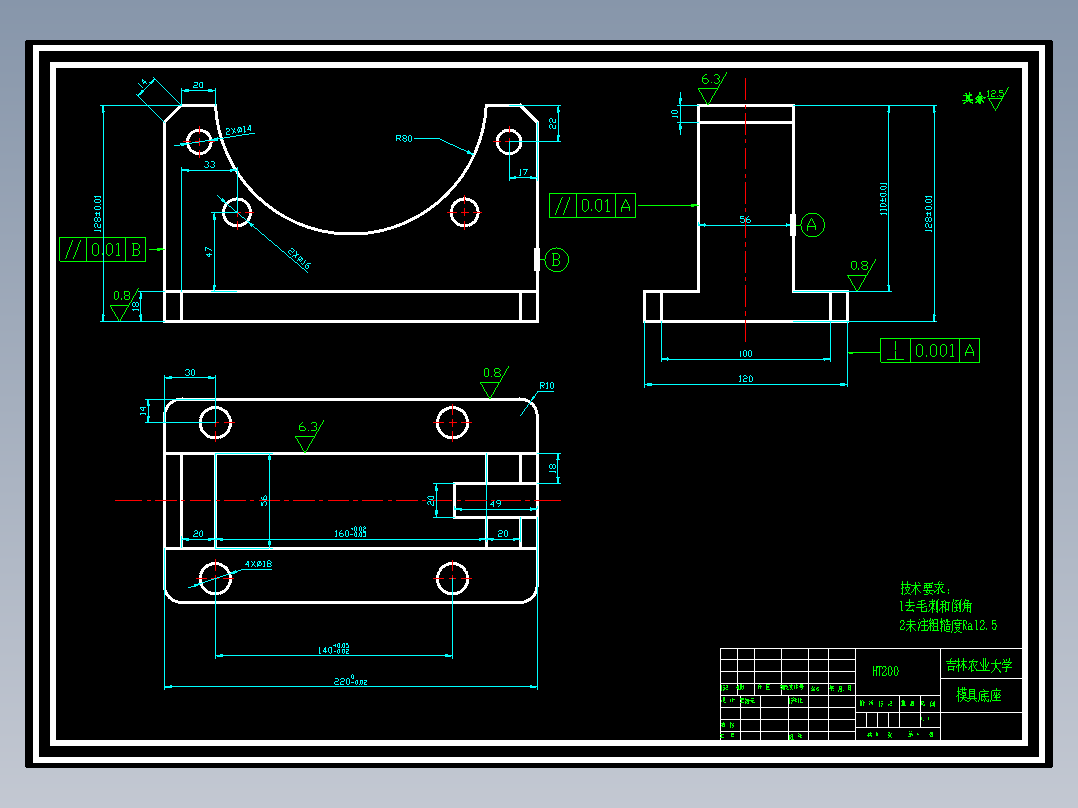
Task: Select the 100 dimension text
Action: click(x=746, y=354)
